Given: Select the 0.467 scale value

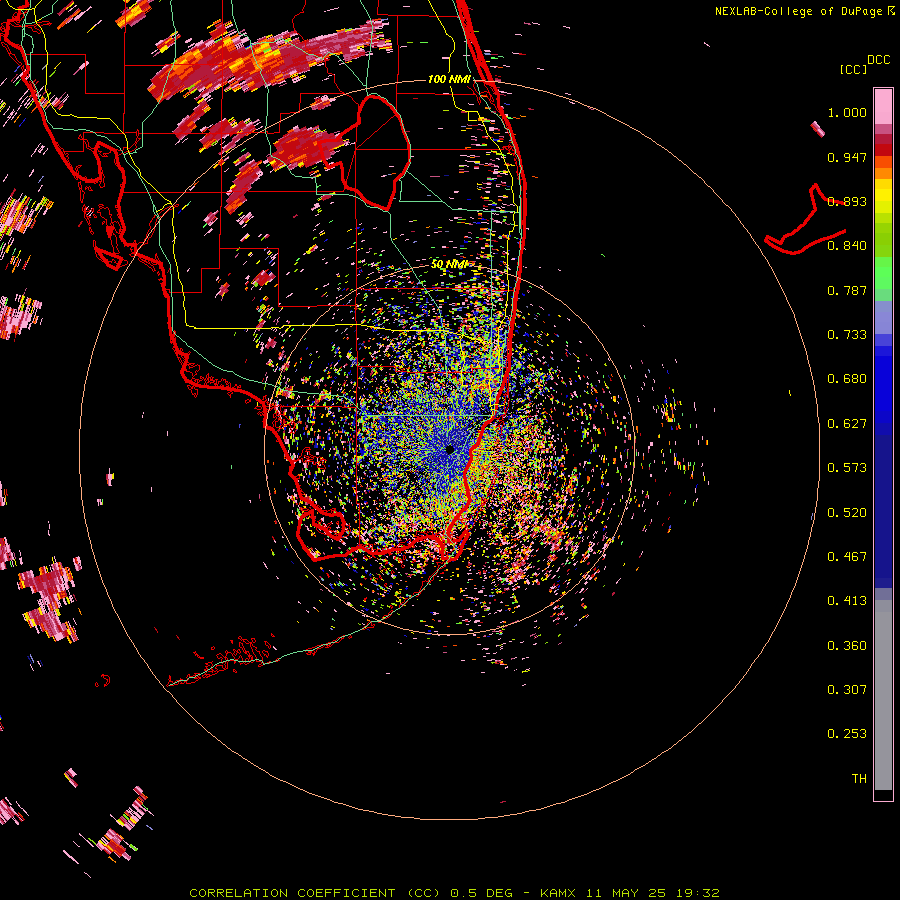Looking at the screenshot, I should click(x=847, y=557).
